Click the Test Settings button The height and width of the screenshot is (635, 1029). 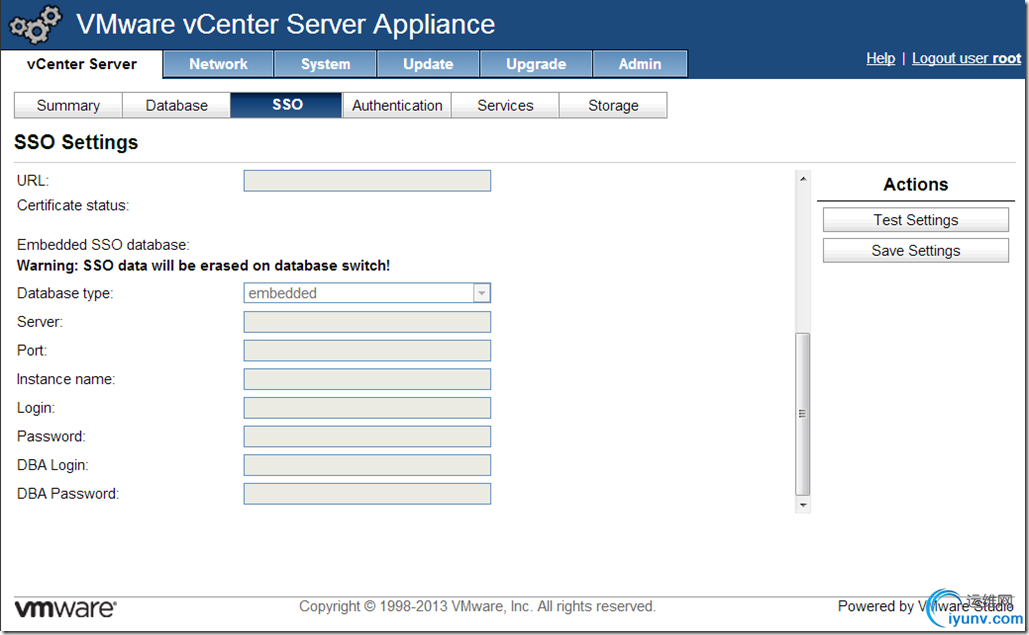coord(915,220)
